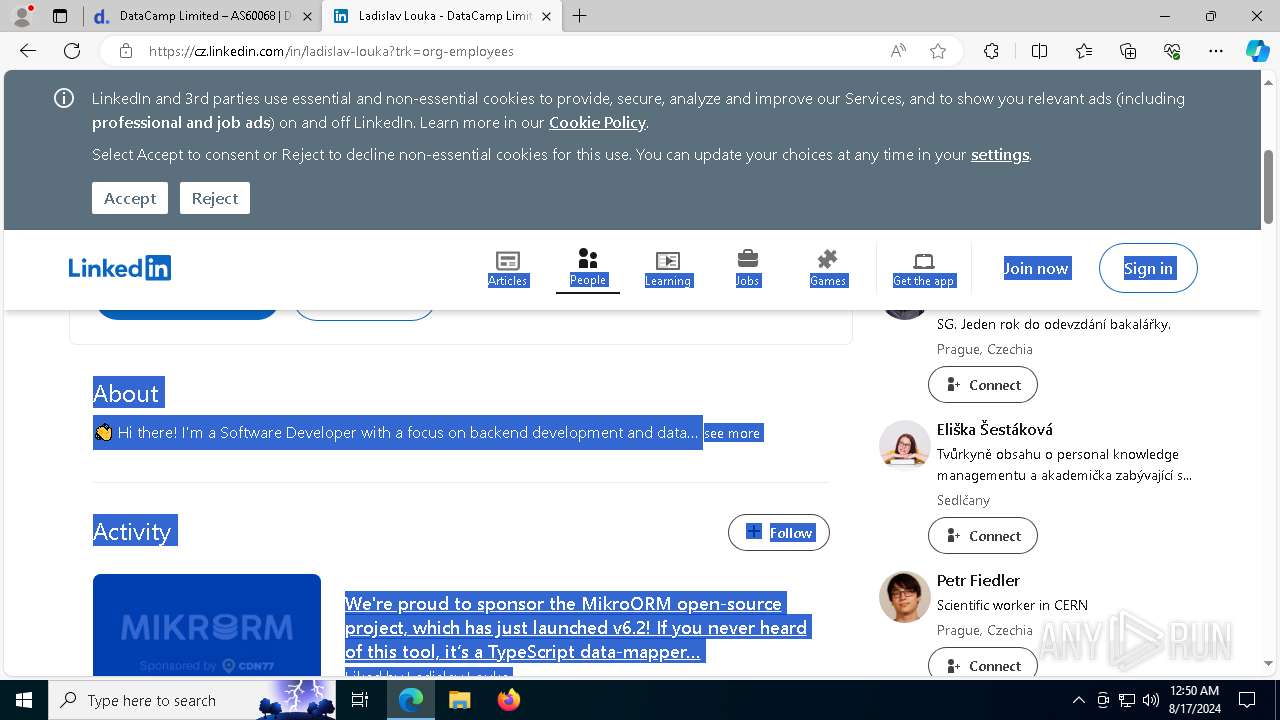The width and height of the screenshot is (1280, 720).
Task: Open the Copilot sidebar icon
Action: click(1257, 51)
